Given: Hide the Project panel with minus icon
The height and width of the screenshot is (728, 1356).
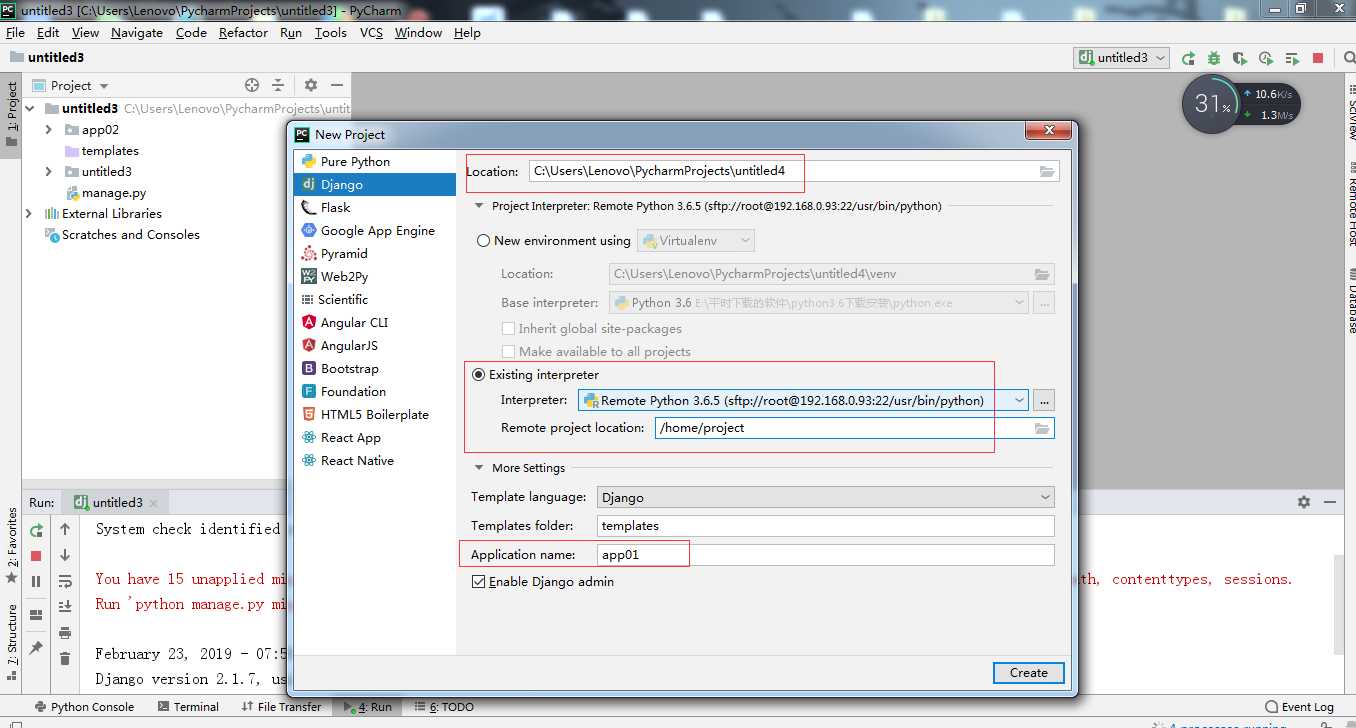Looking at the screenshot, I should tap(337, 85).
